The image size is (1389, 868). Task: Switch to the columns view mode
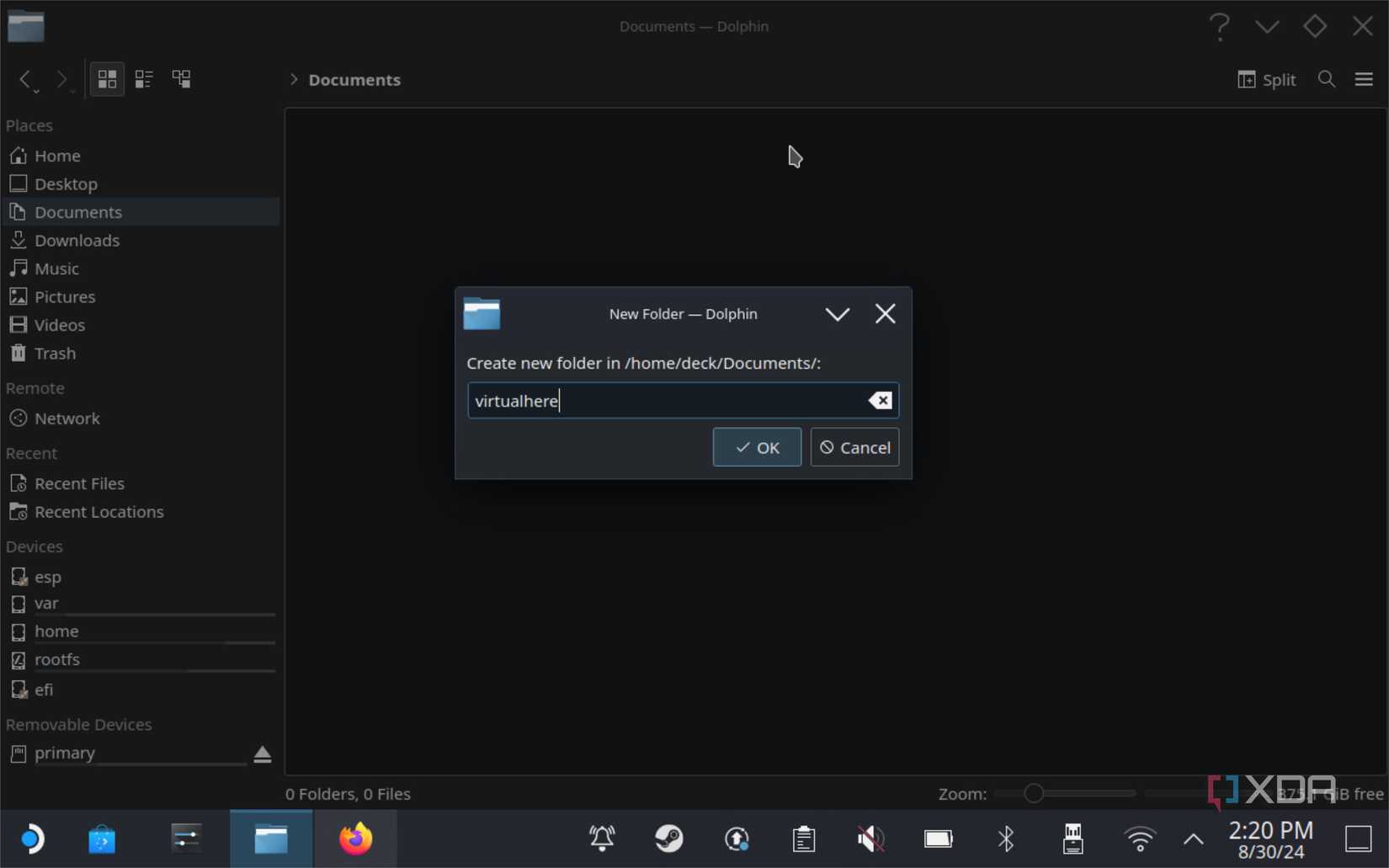coord(180,79)
